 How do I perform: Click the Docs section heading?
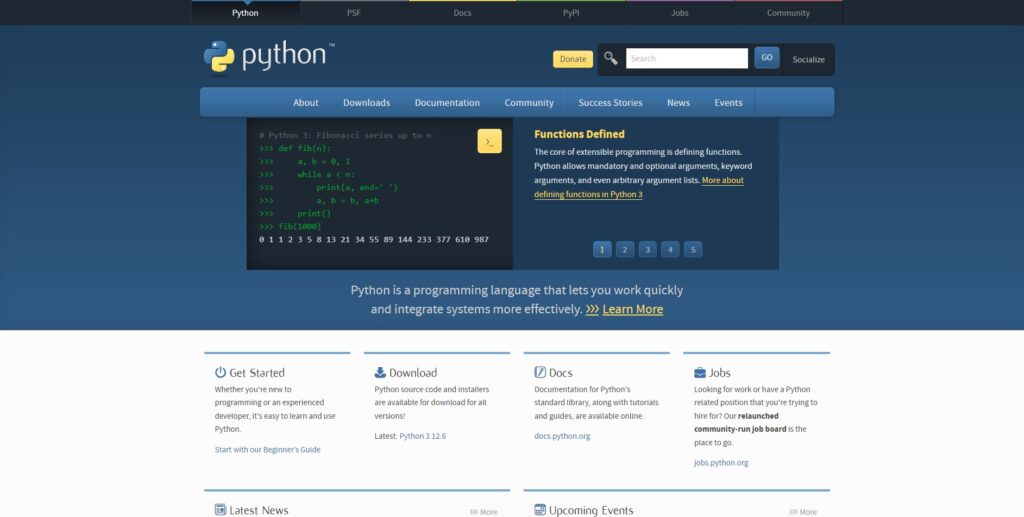click(x=560, y=373)
